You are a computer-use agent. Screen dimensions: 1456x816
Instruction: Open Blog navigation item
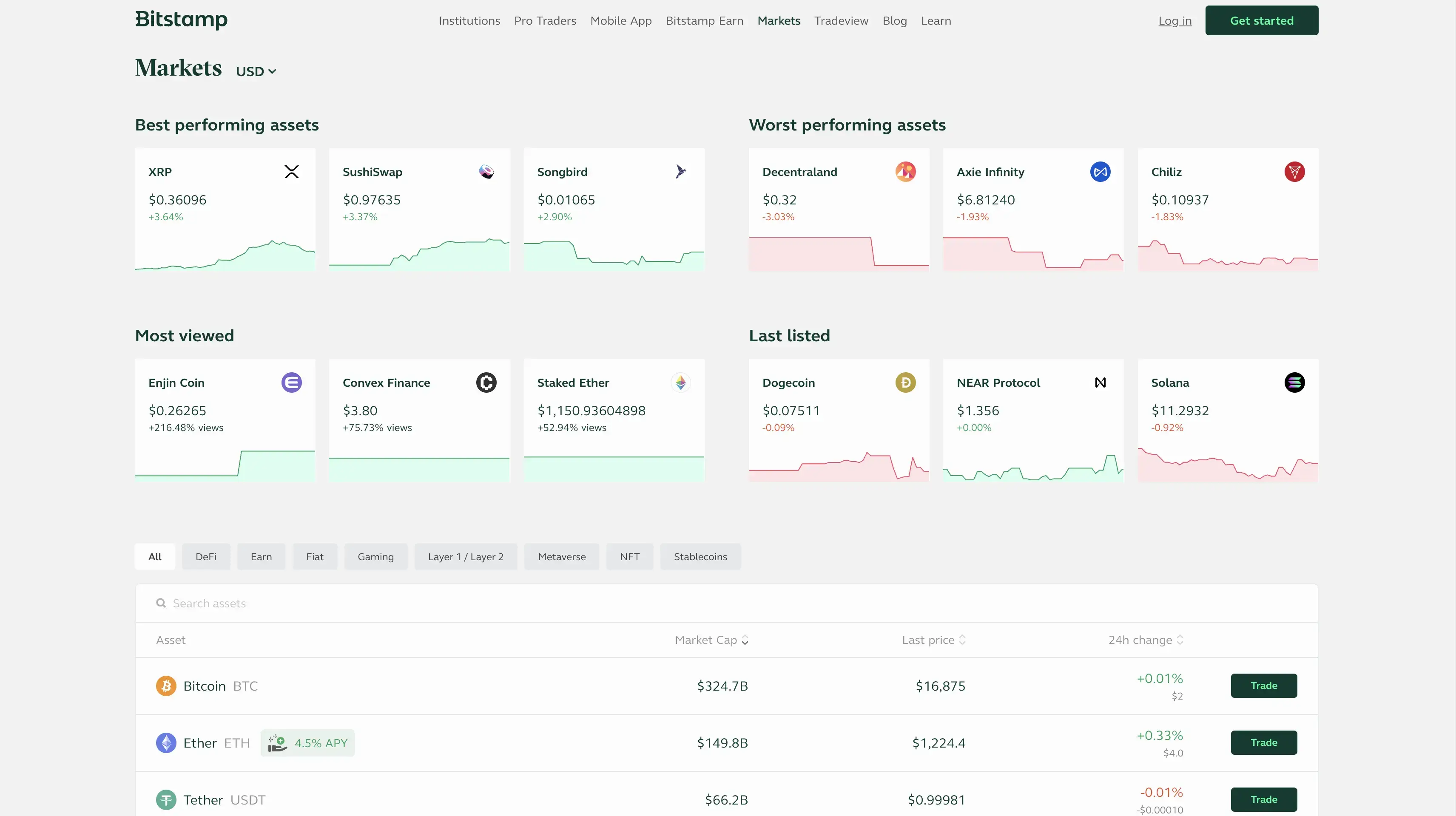click(x=895, y=21)
